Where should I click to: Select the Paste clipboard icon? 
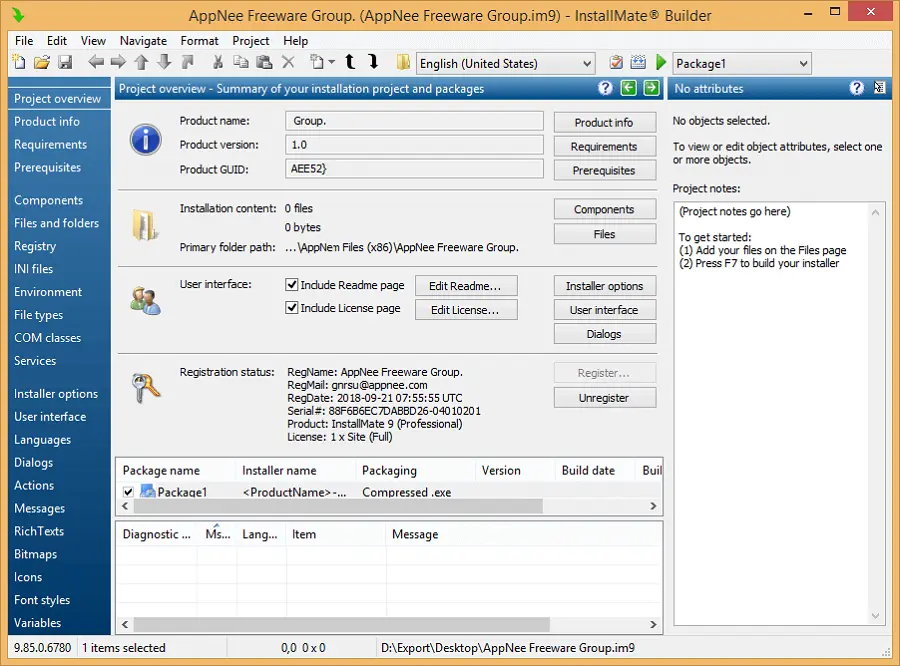click(x=263, y=62)
